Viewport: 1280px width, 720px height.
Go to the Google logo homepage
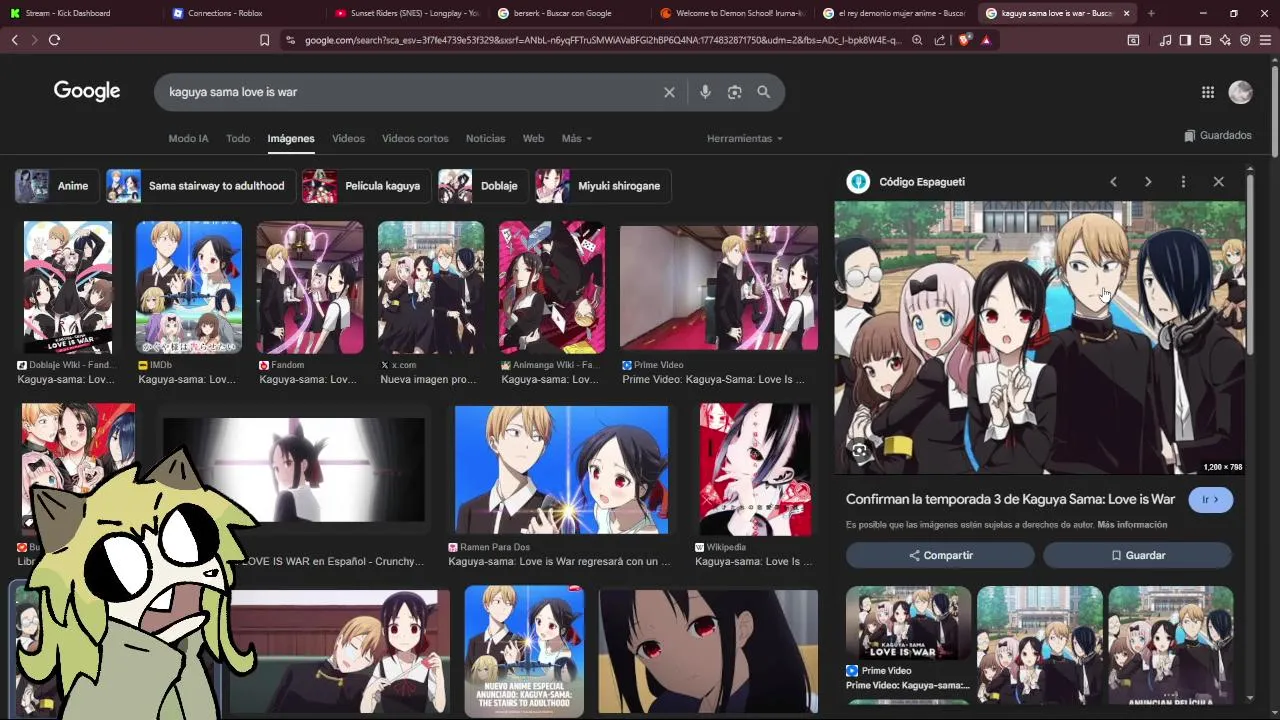[x=87, y=91]
